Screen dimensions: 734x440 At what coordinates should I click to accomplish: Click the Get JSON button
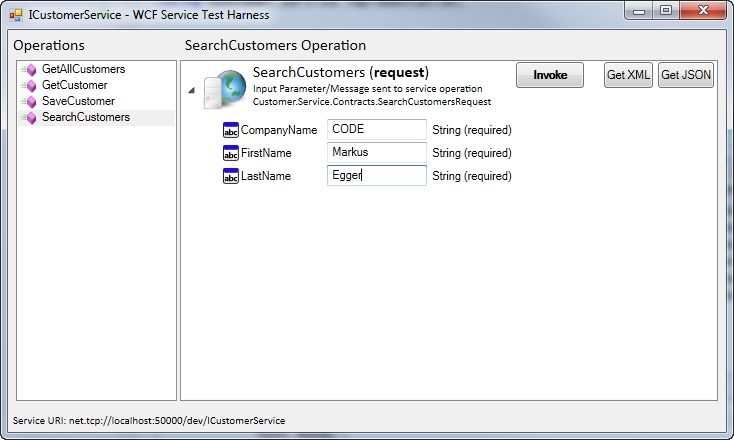[685, 75]
